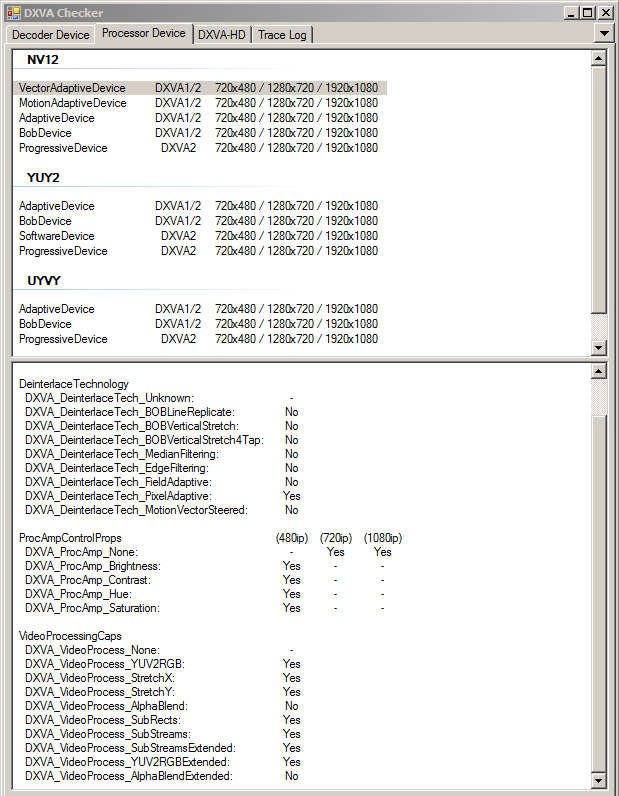Viewport: 619px width, 796px height.
Task: Click the details pane scroll up arrow
Action: click(x=599, y=371)
